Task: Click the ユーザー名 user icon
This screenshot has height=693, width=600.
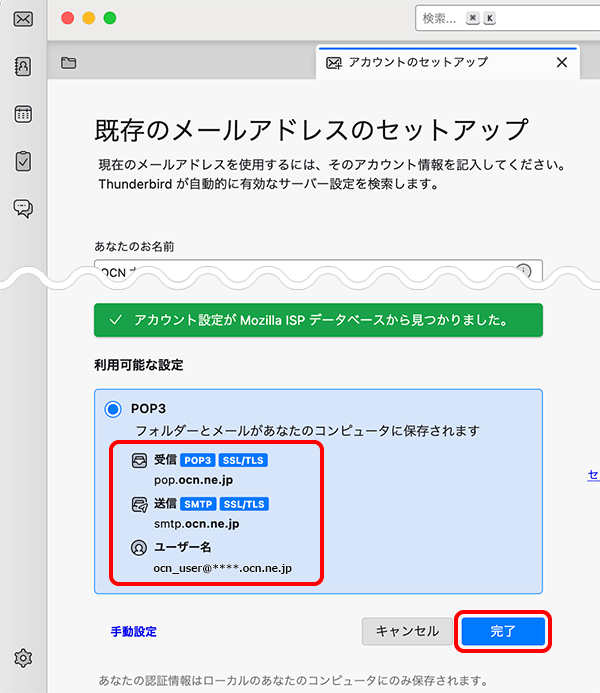Action: click(x=140, y=547)
